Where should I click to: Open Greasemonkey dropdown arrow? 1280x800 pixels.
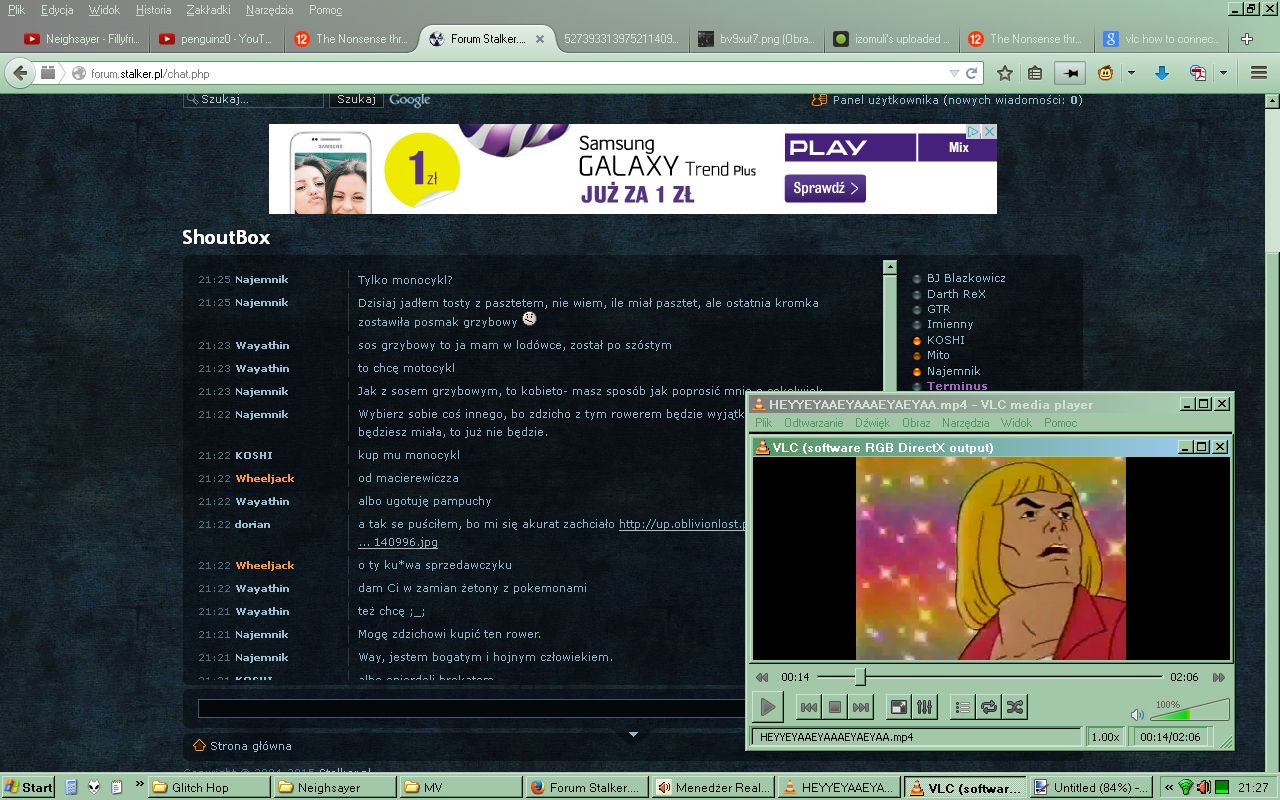pyautogui.click(x=1131, y=73)
